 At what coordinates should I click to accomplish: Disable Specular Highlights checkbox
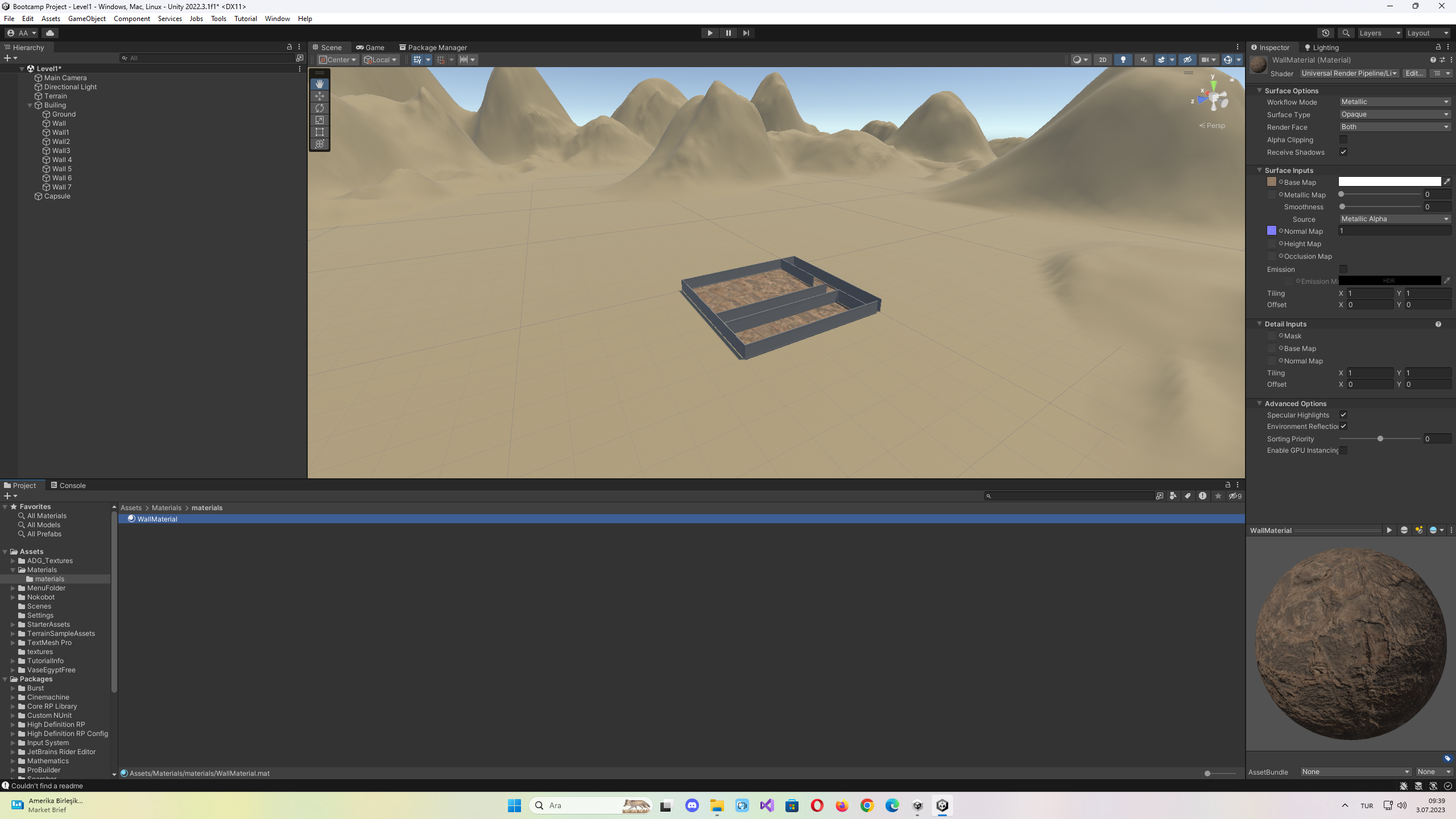click(x=1343, y=415)
